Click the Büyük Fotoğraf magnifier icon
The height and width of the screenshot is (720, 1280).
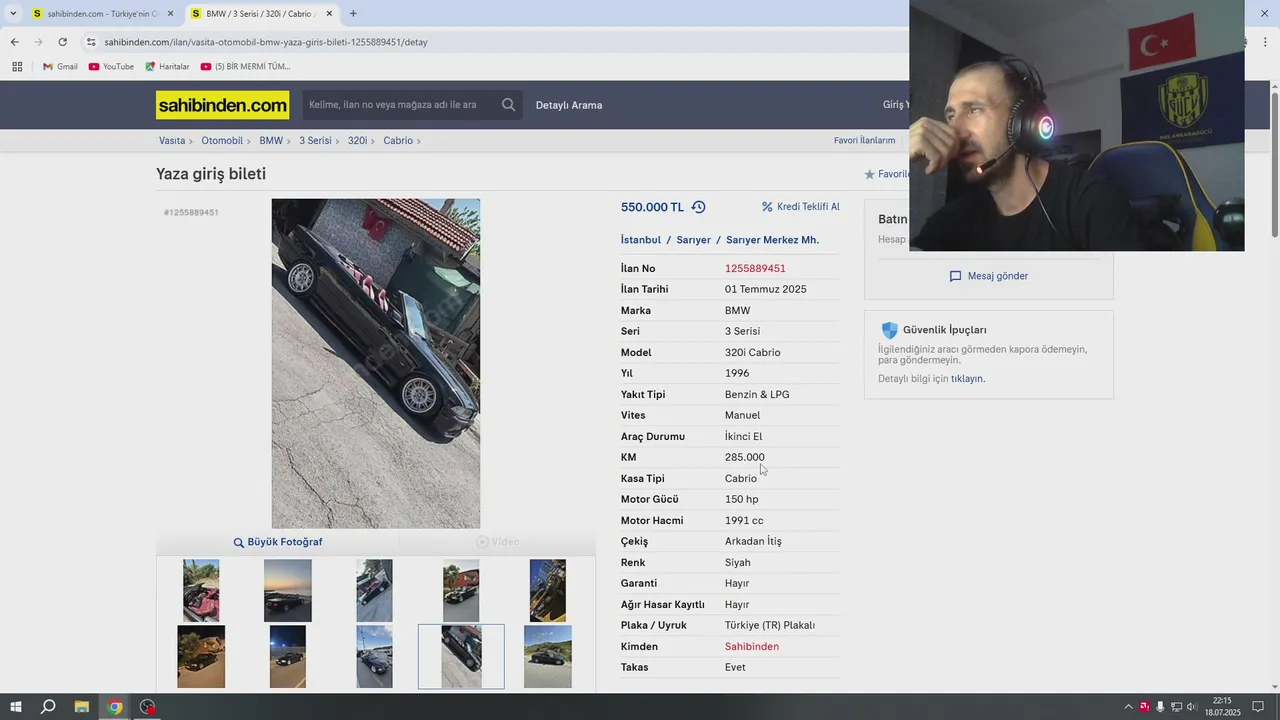pyautogui.click(x=239, y=542)
